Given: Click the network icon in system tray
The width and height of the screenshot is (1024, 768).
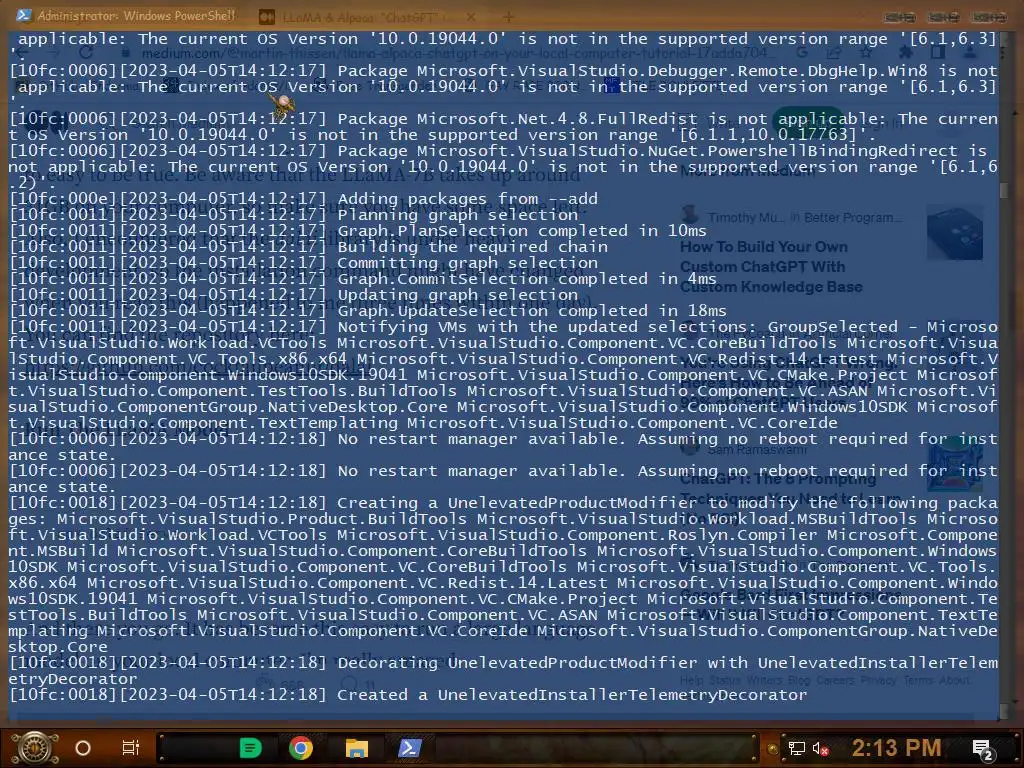Looking at the screenshot, I should [796, 748].
